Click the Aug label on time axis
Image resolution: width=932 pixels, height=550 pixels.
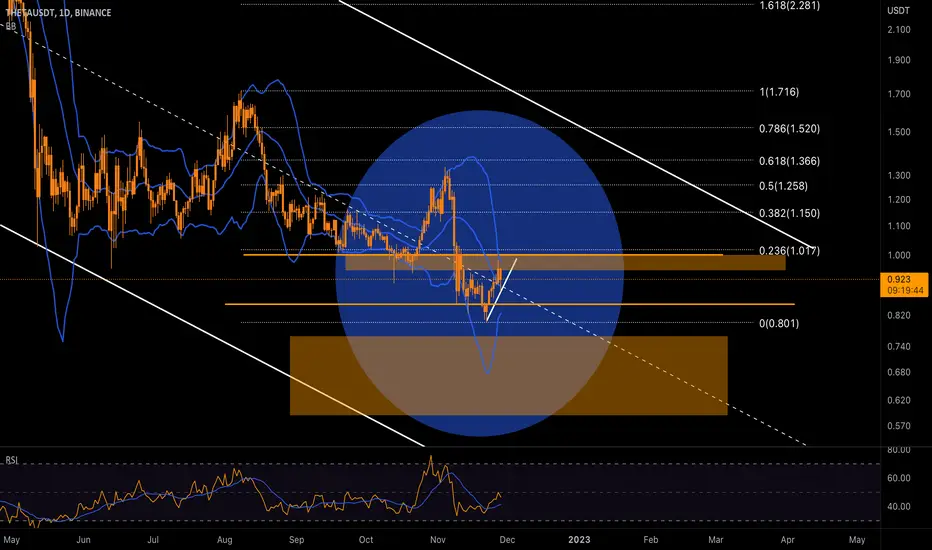point(225,540)
